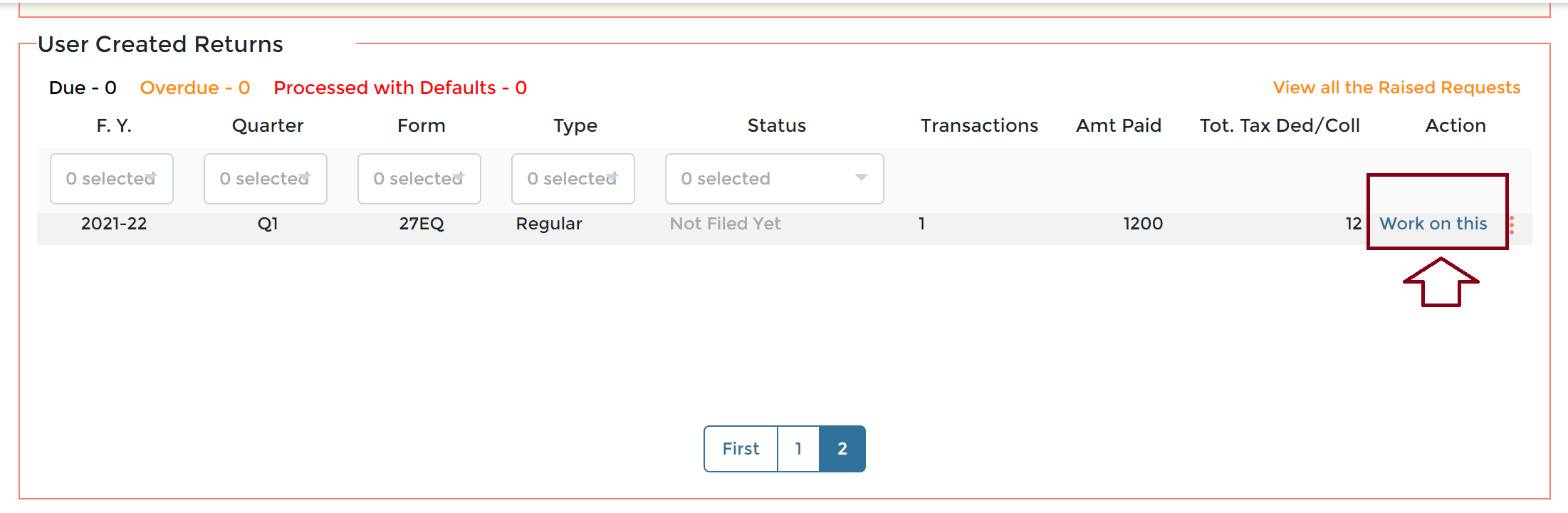The height and width of the screenshot is (513, 1568).
Task: Open three-dot options menu beside Work on this
Action: pyautogui.click(x=1512, y=225)
